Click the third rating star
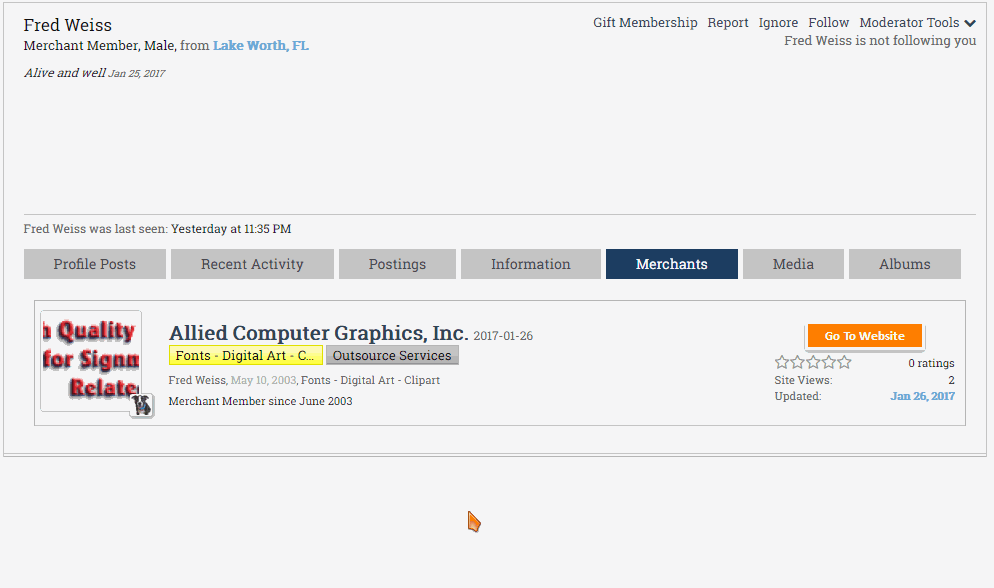994x588 pixels. [813, 362]
